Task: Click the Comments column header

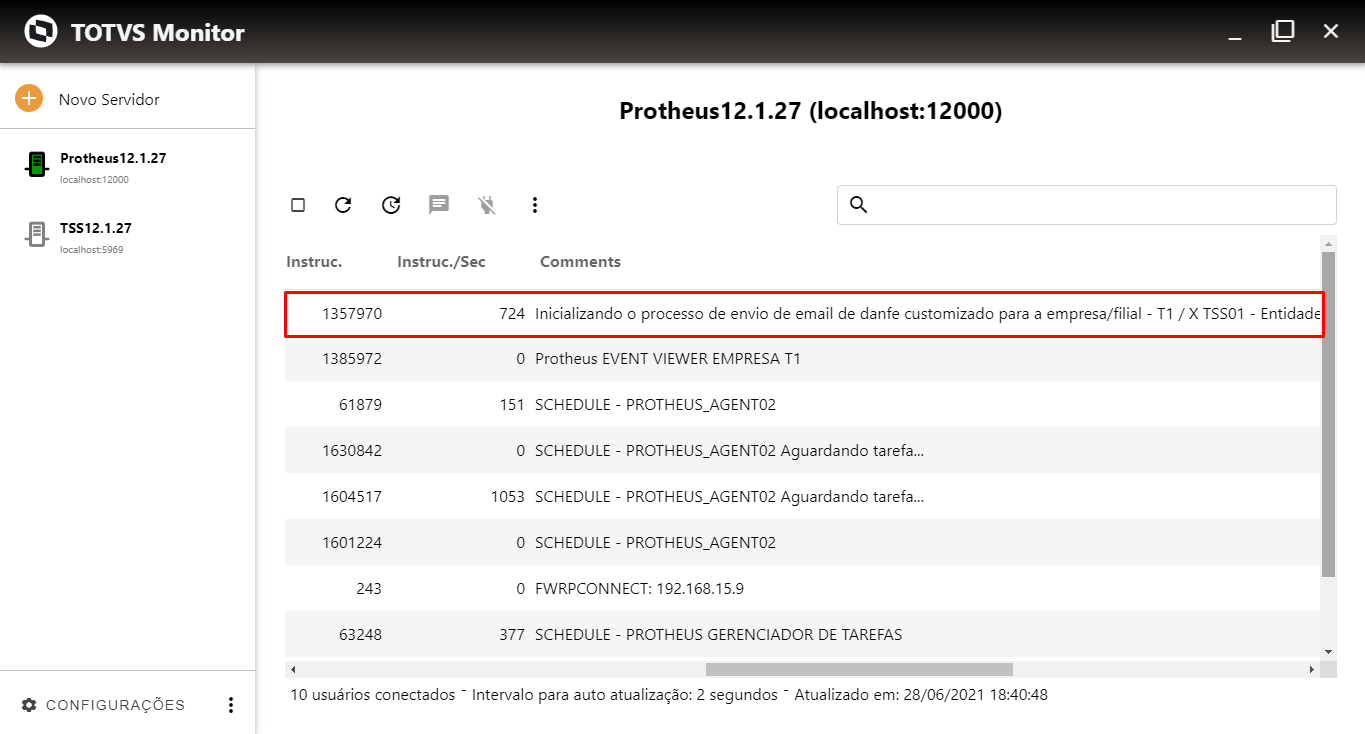Action: coord(580,262)
